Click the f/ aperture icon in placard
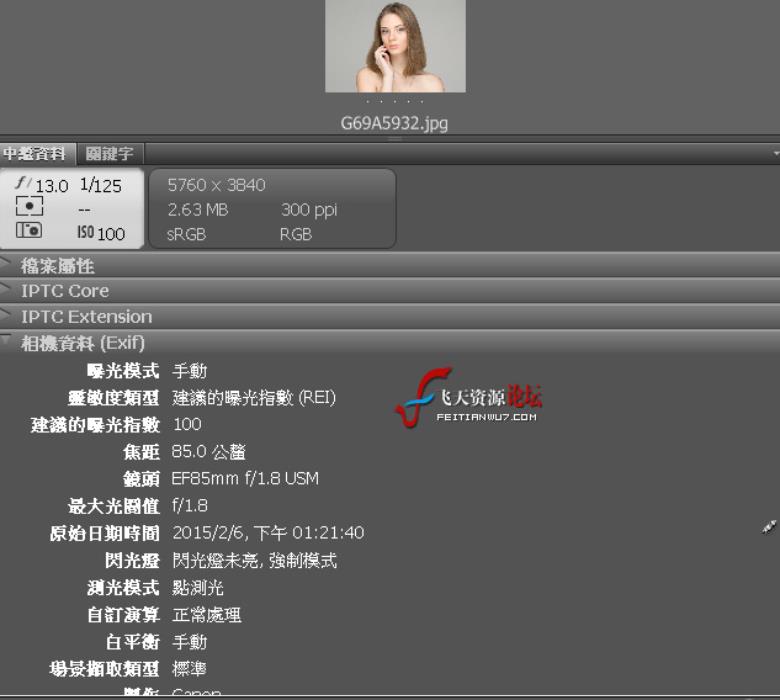 (25, 185)
